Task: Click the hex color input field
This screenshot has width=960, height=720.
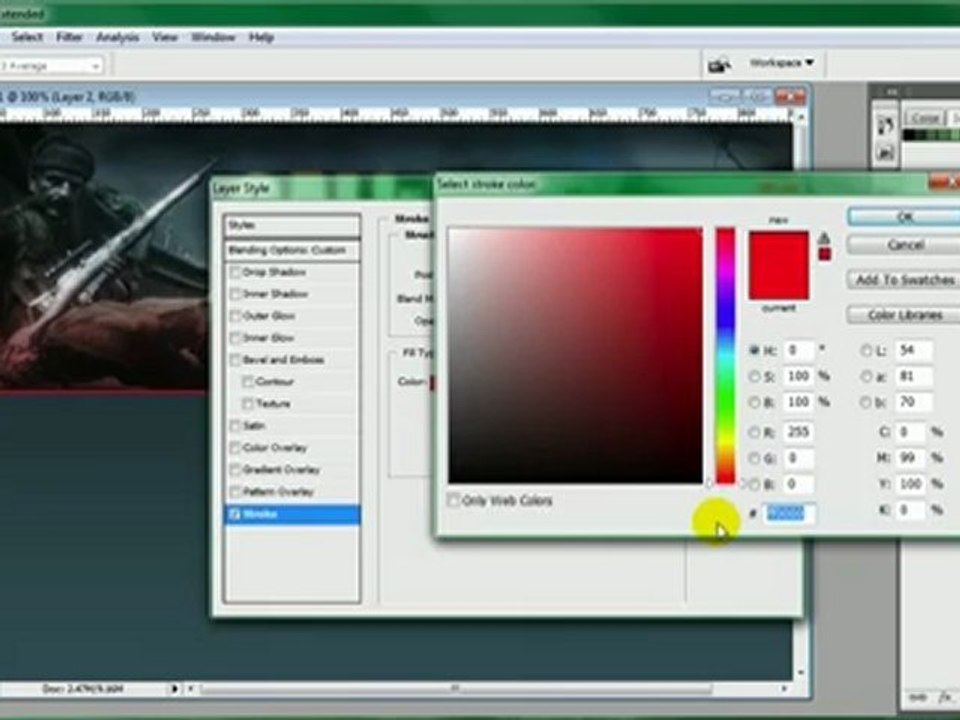Action: click(789, 513)
